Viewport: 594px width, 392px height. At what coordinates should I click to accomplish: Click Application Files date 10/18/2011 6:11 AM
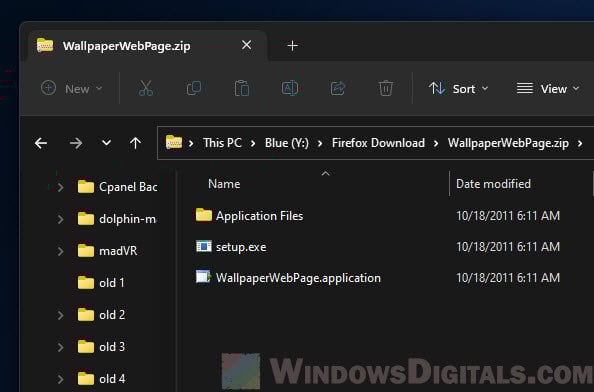[508, 216]
